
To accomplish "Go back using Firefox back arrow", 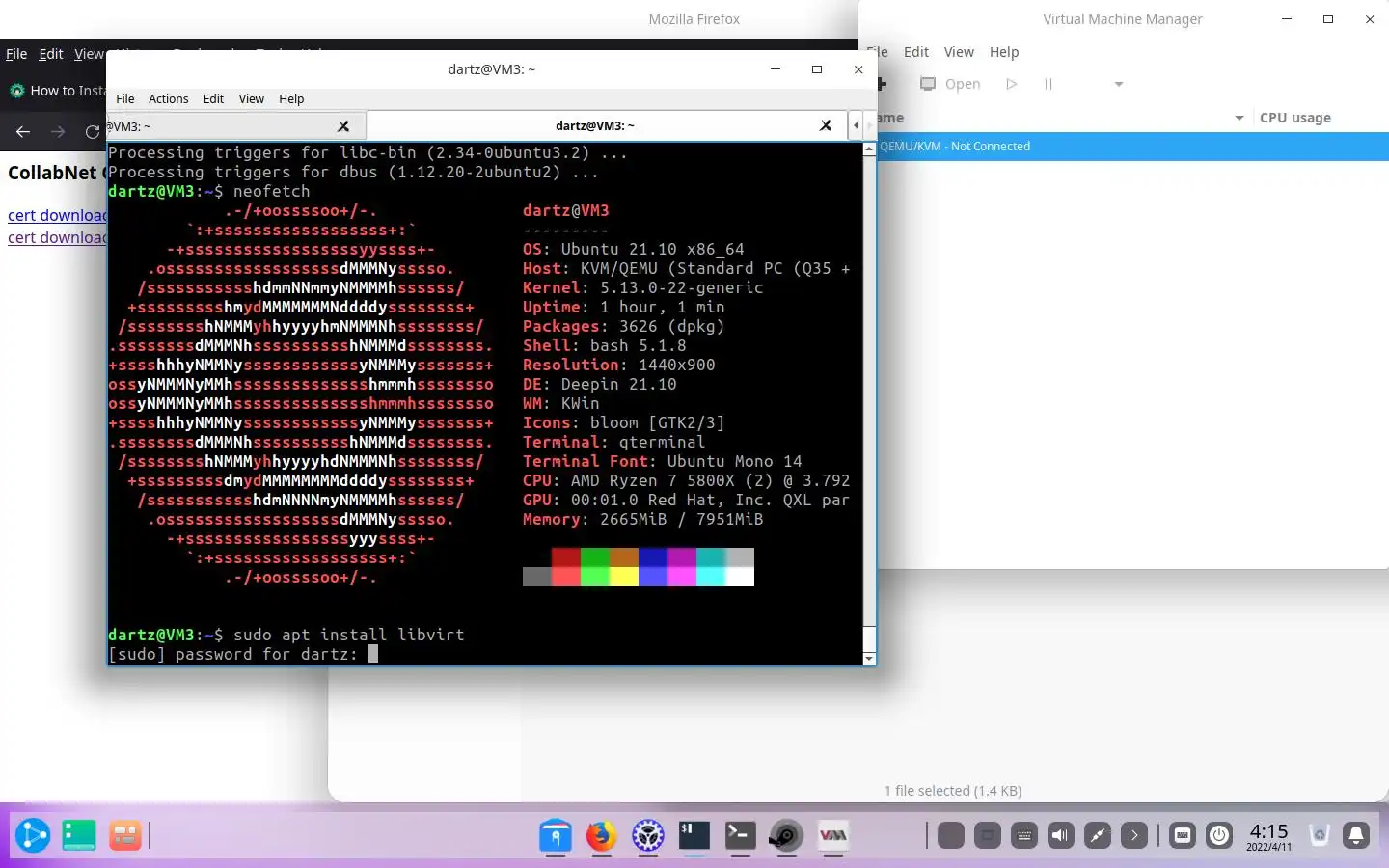I will [23, 132].
